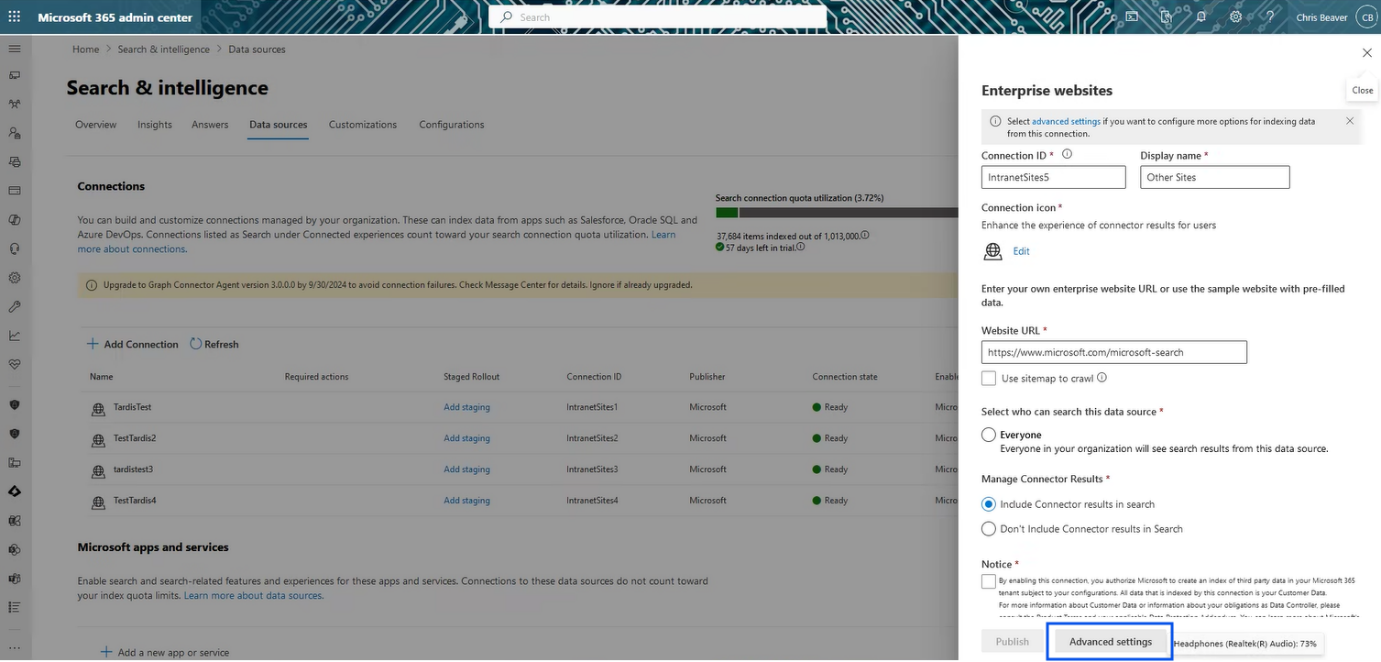Click Edit for the connection icon
Screen dimensions: 1381x662
(x=1021, y=251)
